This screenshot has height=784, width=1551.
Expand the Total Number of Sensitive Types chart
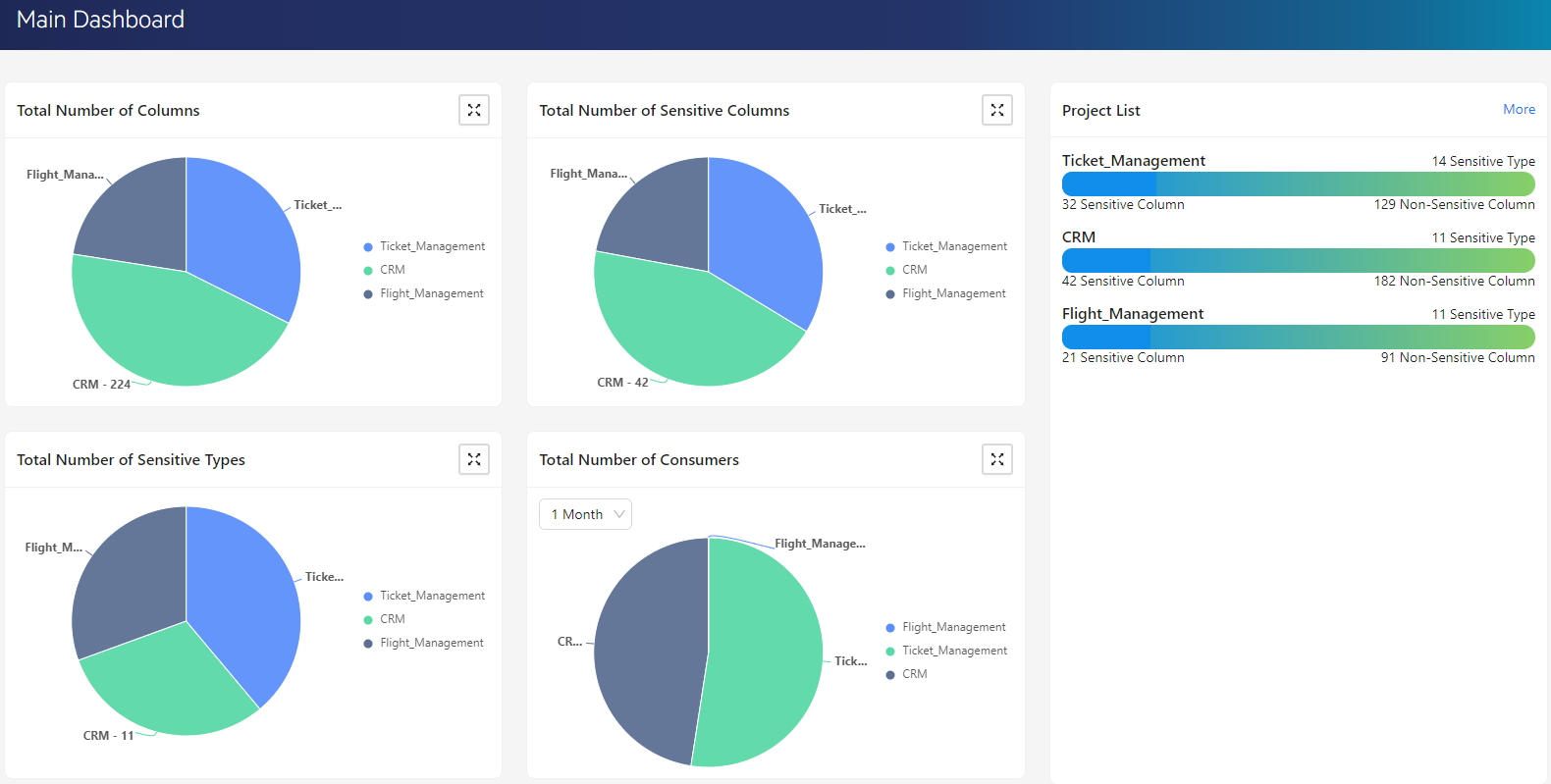tap(474, 459)
